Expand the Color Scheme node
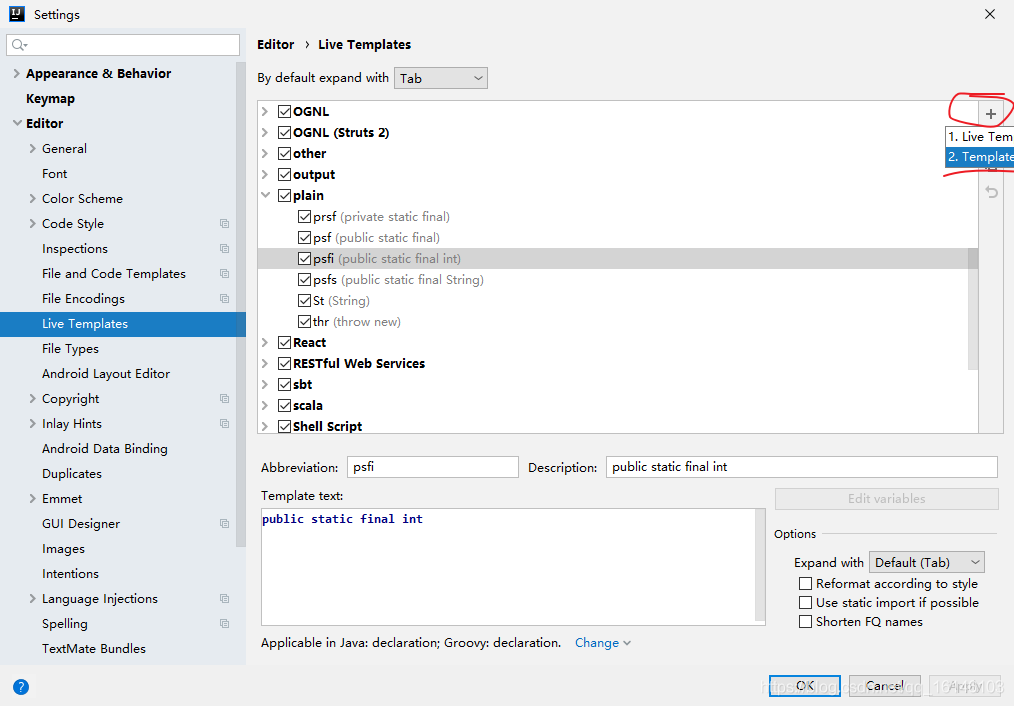Viewport: 1014px width, 706px height. (x=32, y=198)
